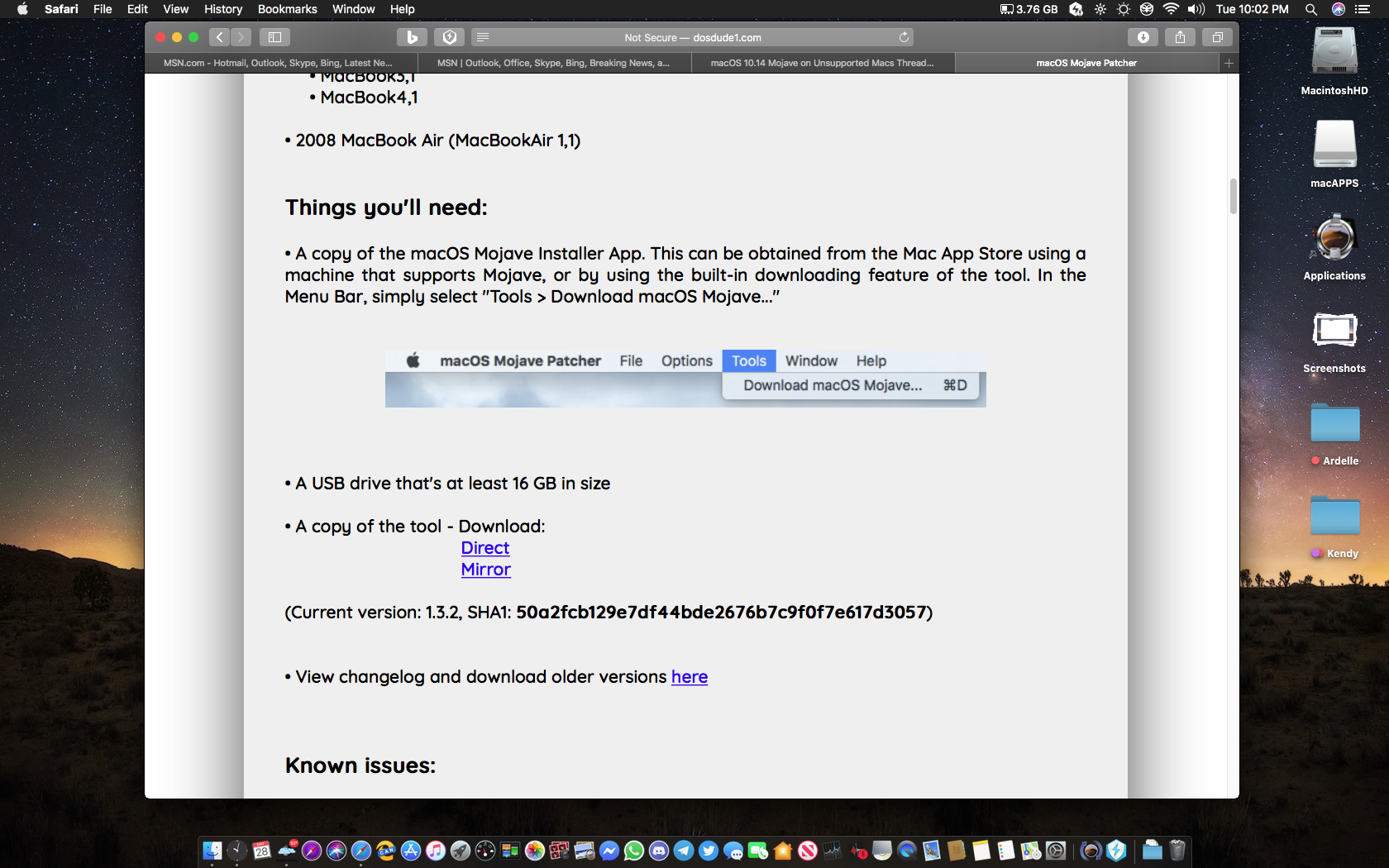Open Notification Center
This screenshot has height=868, width=1389.
click(x=1363, y=9)
